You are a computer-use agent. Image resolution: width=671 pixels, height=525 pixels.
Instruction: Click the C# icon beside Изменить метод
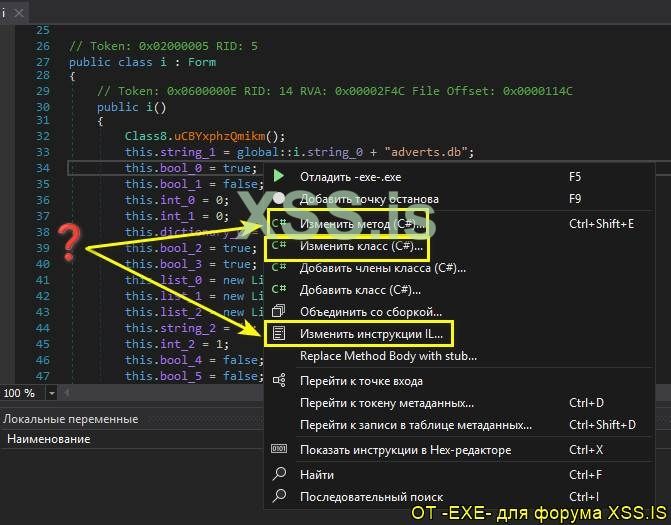[279, 223]
